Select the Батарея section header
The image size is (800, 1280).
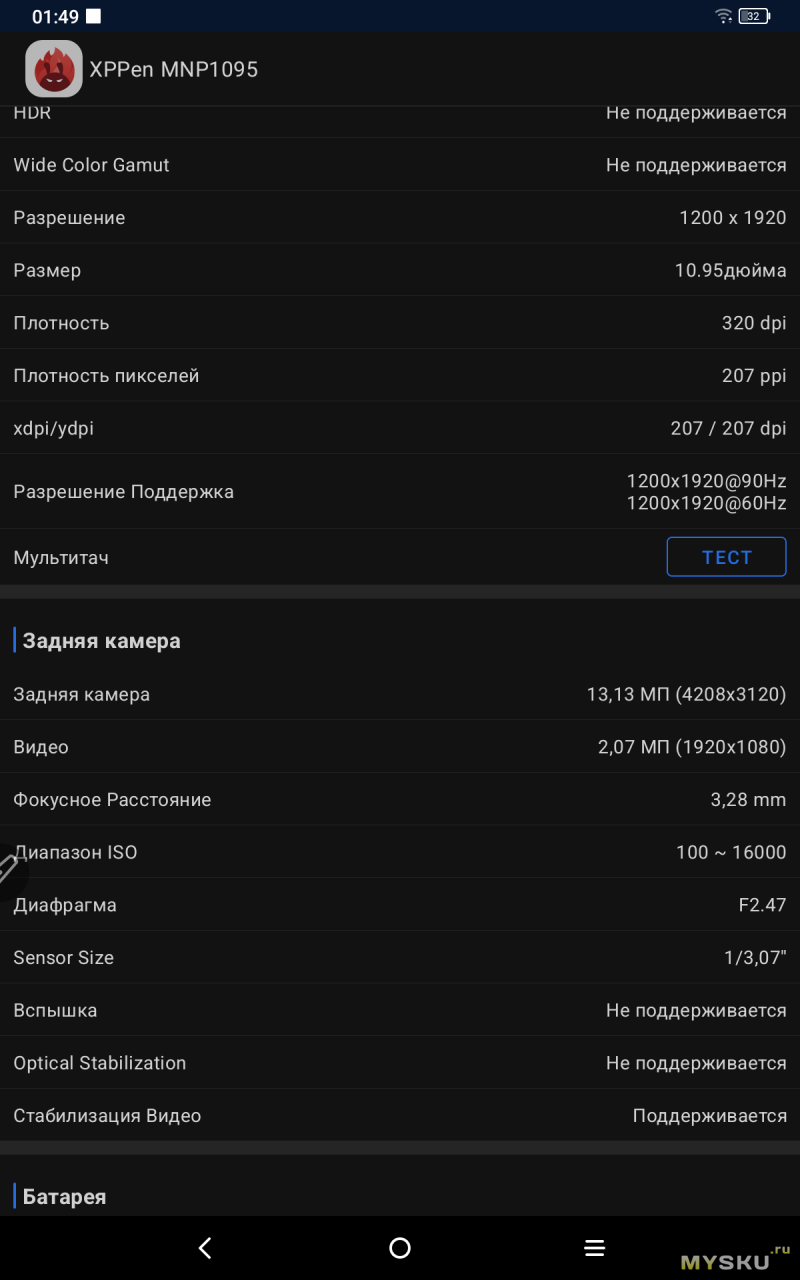[64, 1196]
